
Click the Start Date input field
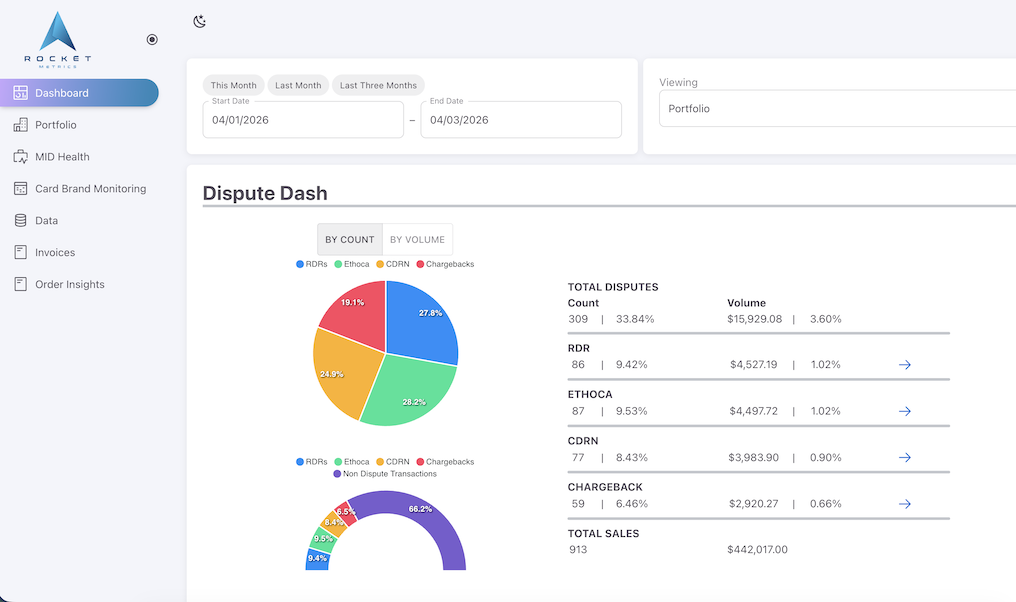click(x=303, y=120)
